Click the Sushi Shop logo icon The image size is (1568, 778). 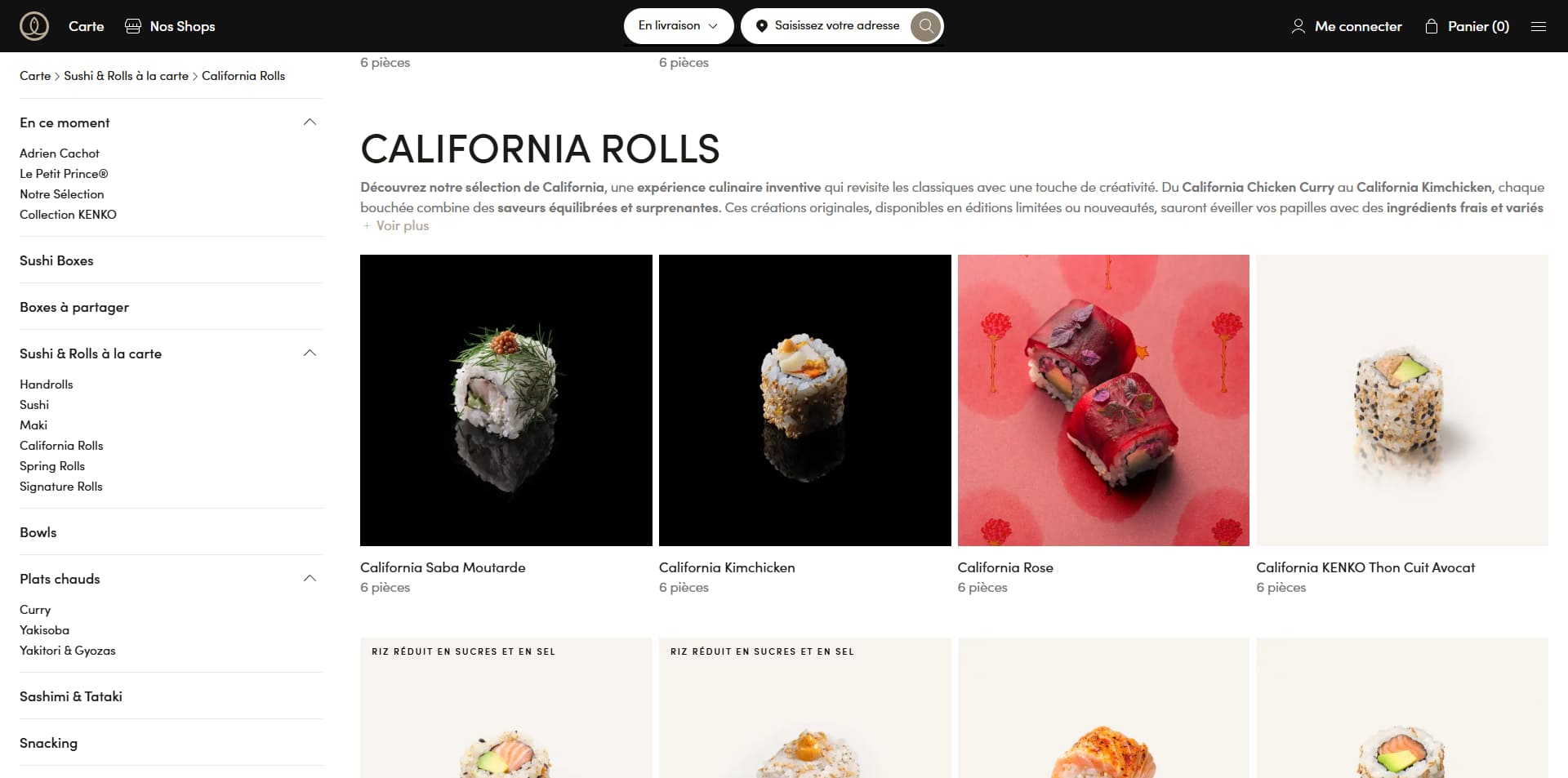click(x=34, y=26)
